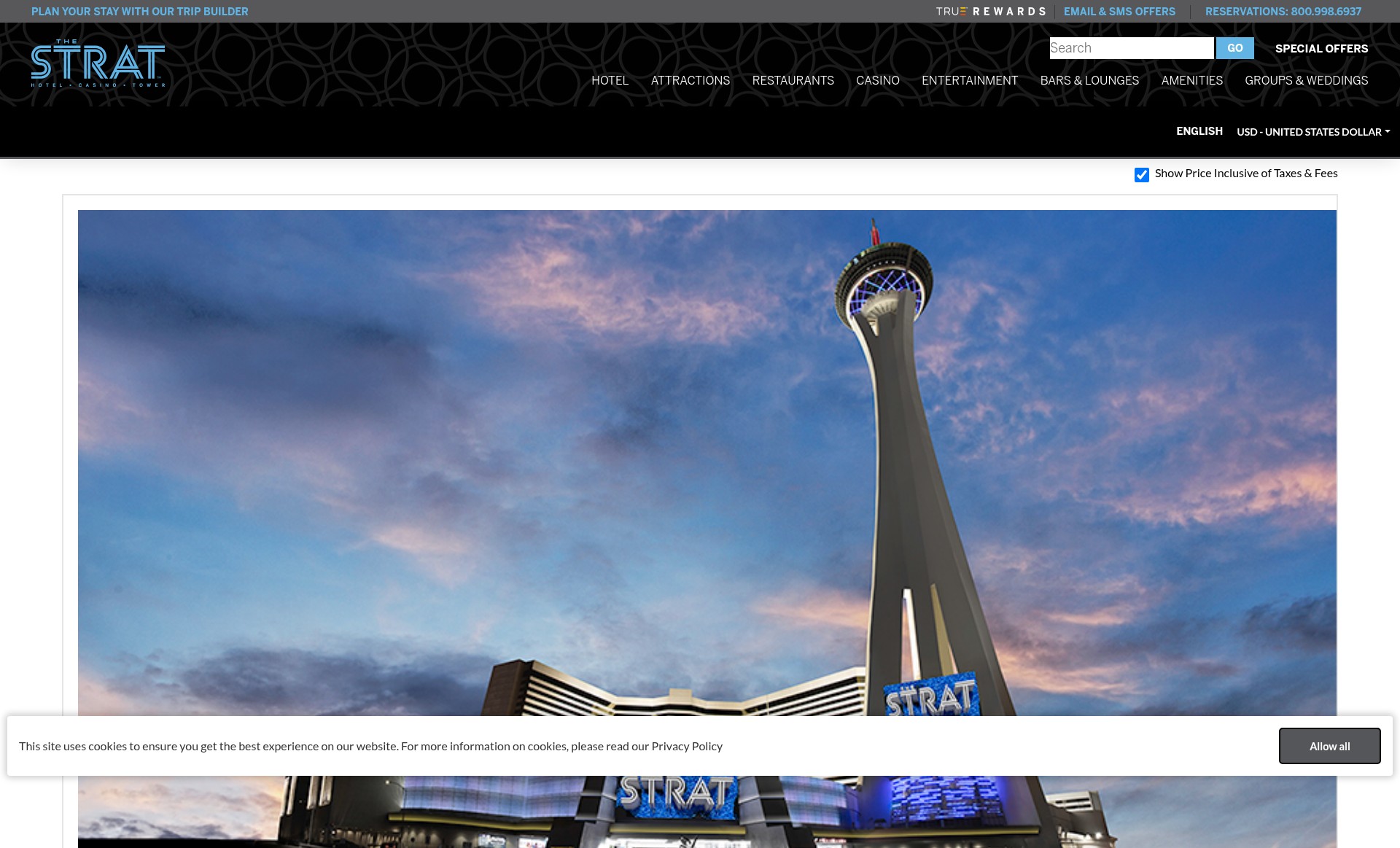
Task: Focus the Search input field
Action: point(1132,48)
